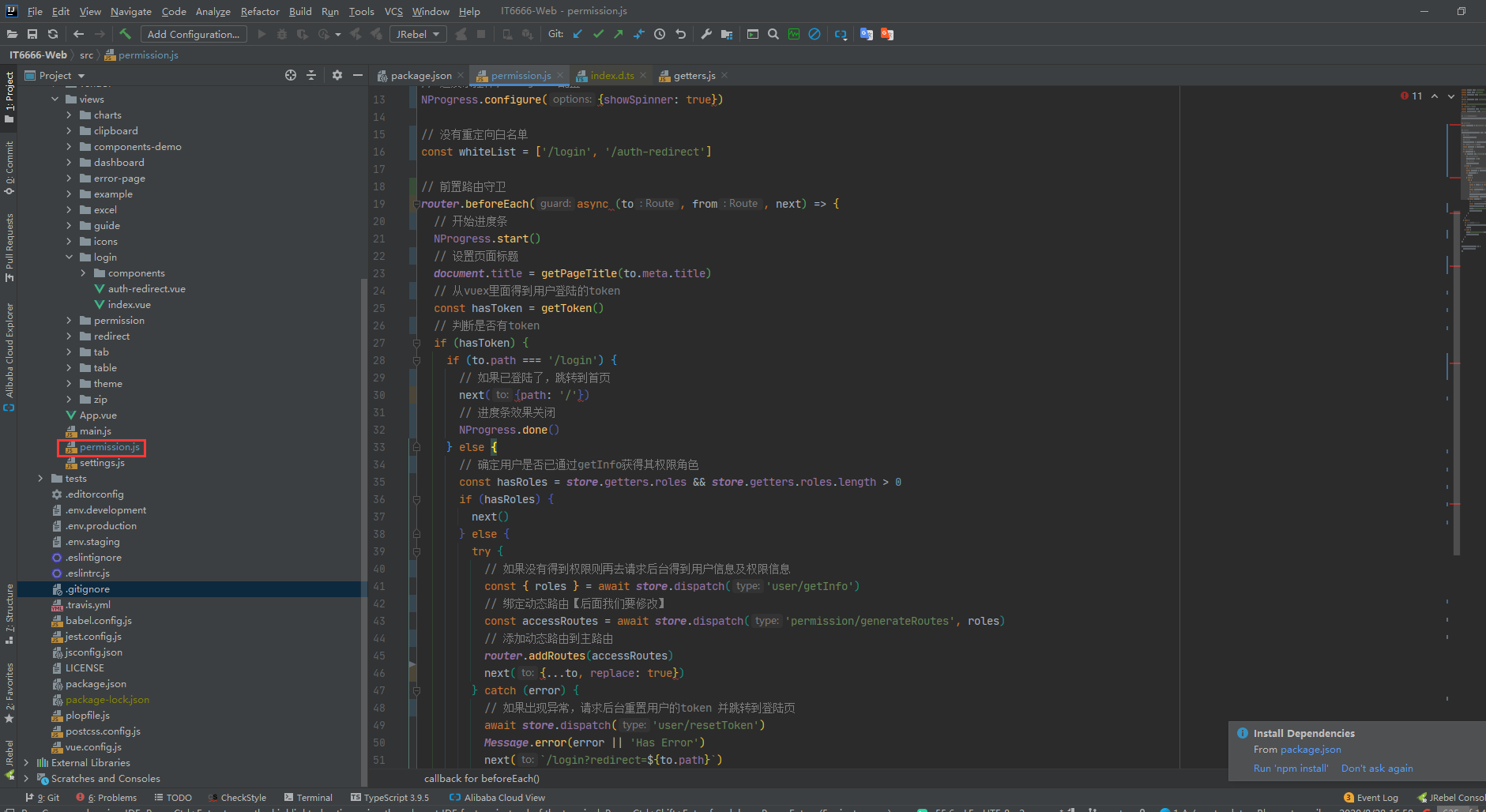
Task: Toggle the Terminal tool window
Action: pos(308,797)
